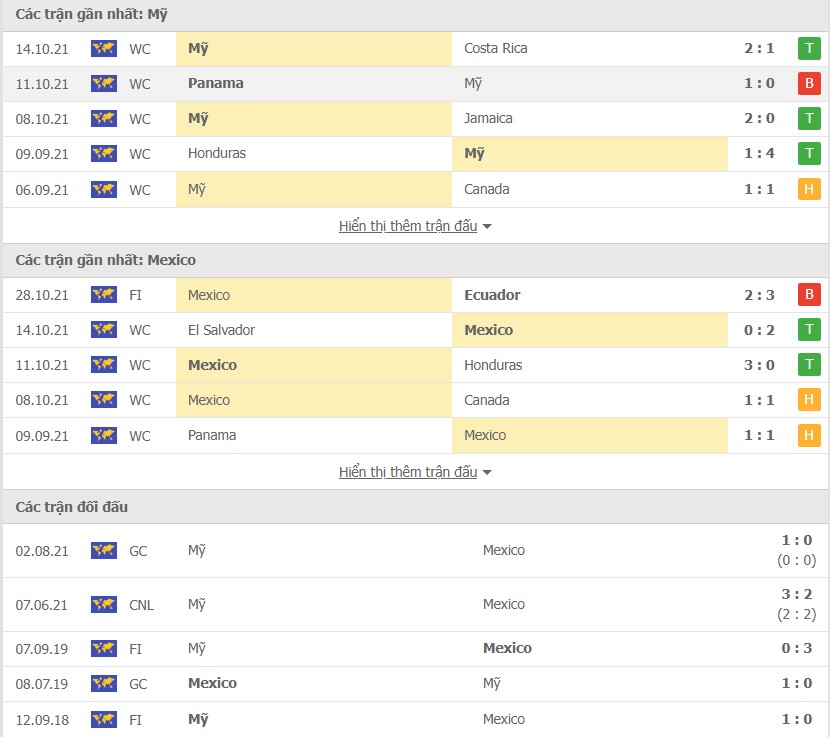
Task: Click the red B result badge for Panama vs Mỹ
Action: click(x=809, y=84)
